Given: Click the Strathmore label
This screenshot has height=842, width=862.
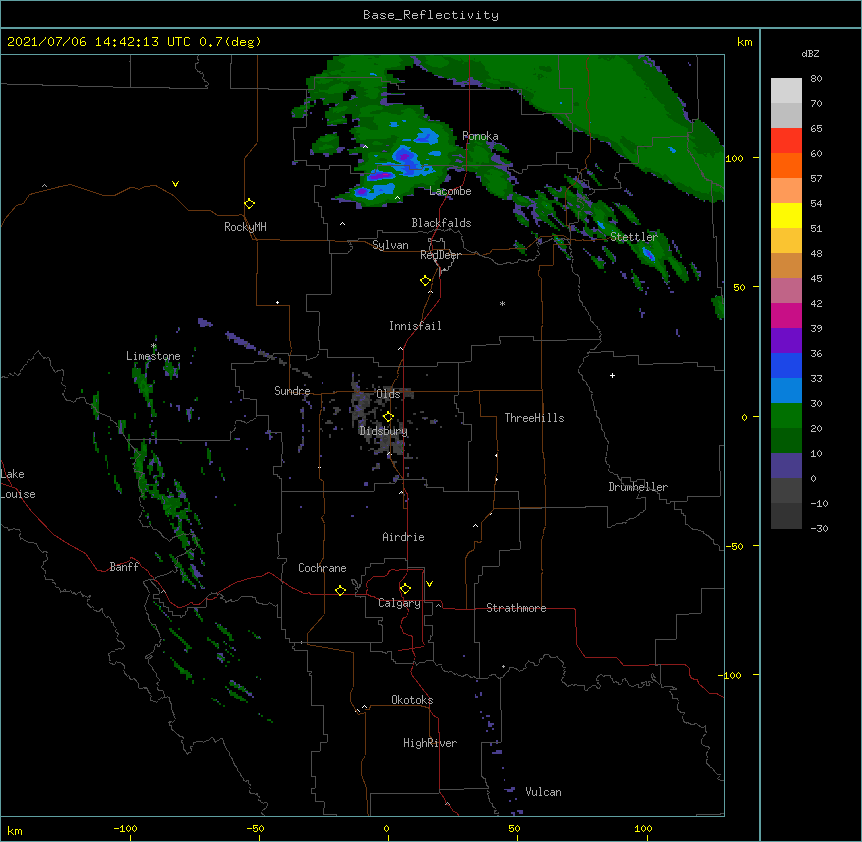Looking at the screenshot, I should (x=516, y=608).
